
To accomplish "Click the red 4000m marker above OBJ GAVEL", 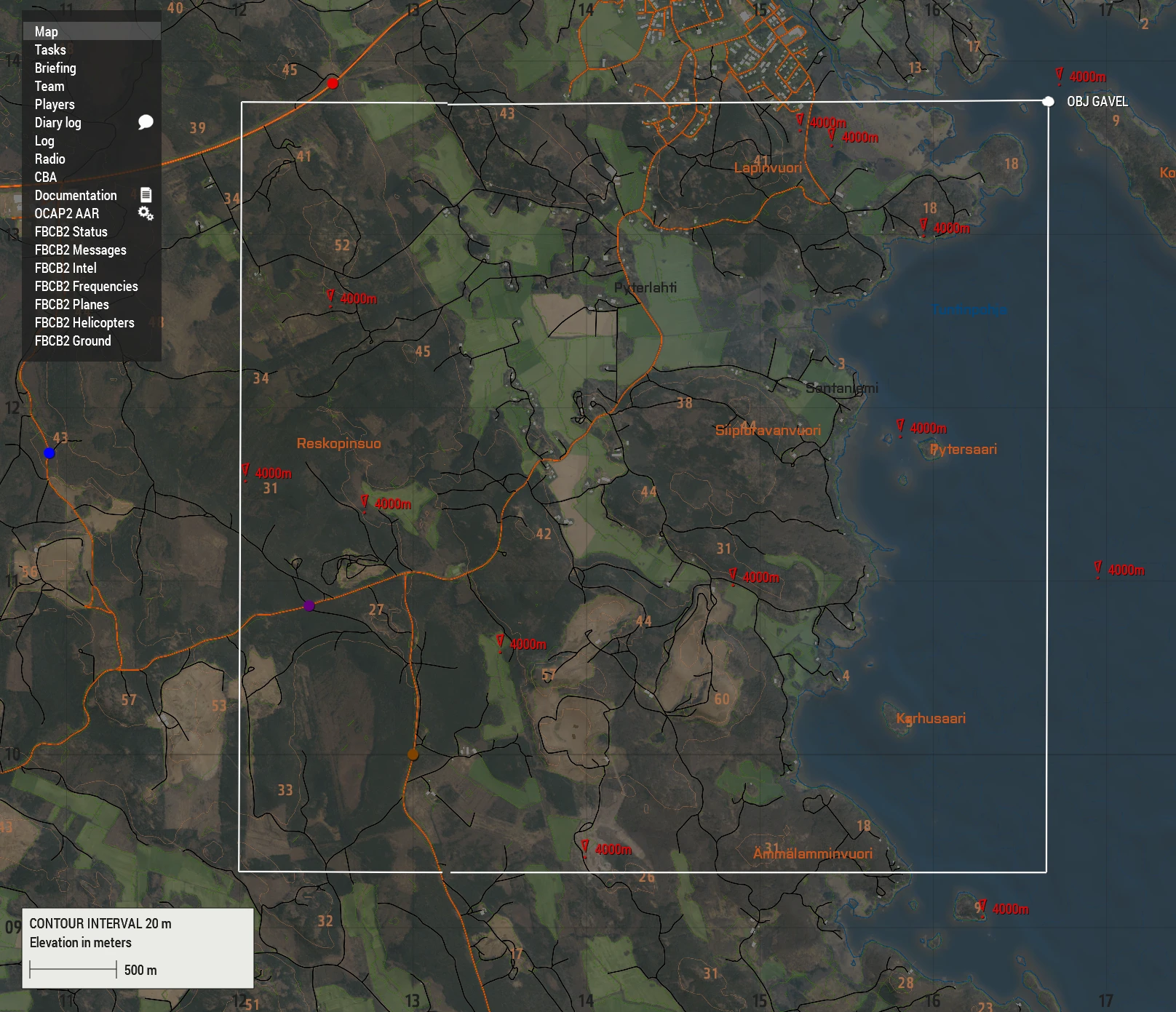I will 1060,76.
